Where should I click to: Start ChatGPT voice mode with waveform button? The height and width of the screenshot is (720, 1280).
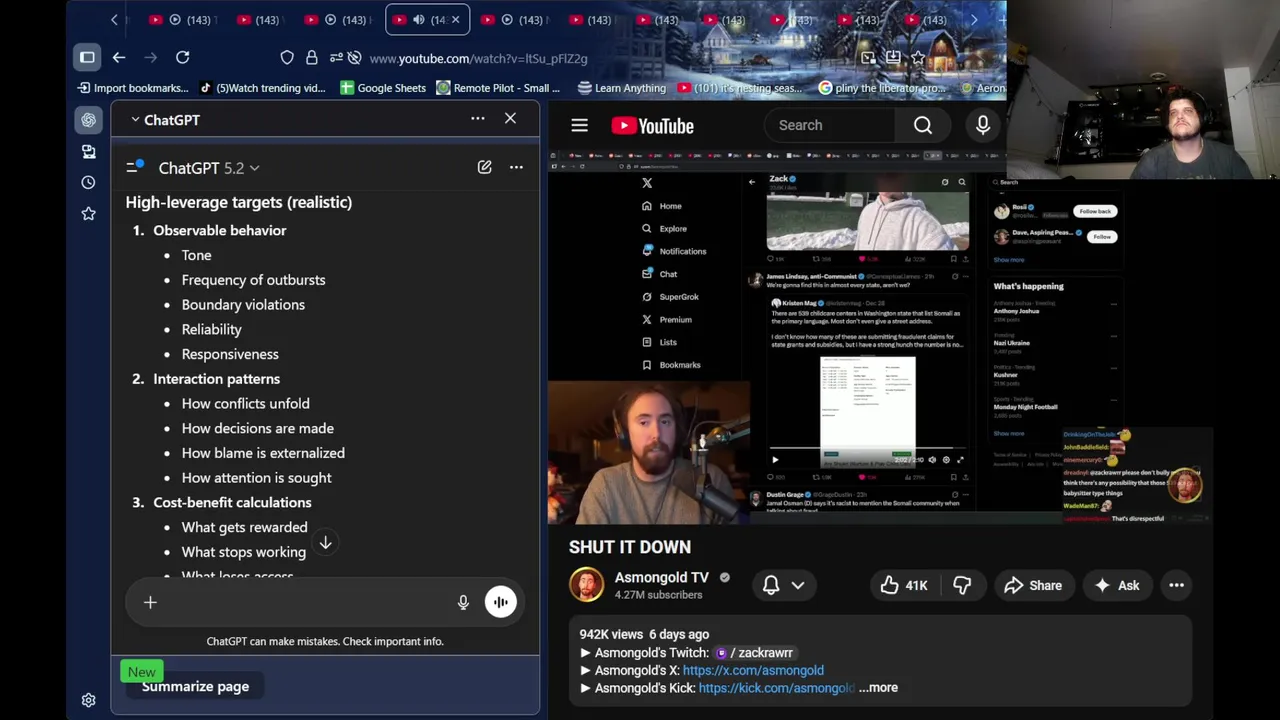501,602
